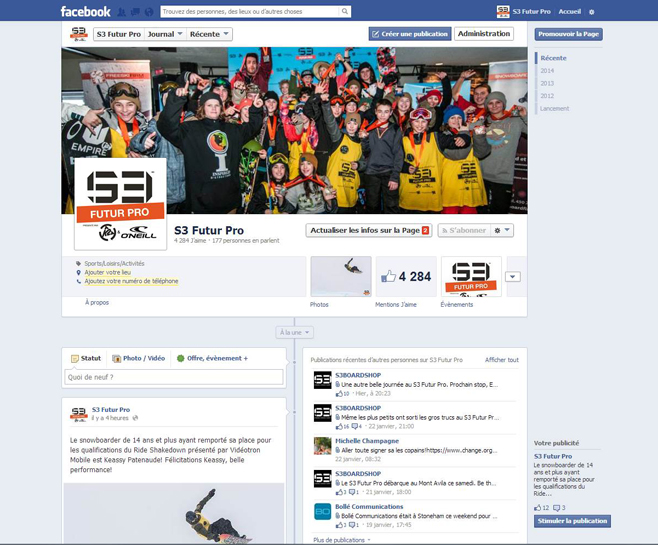Expand more page apps with the arrow button

point(513,276)
